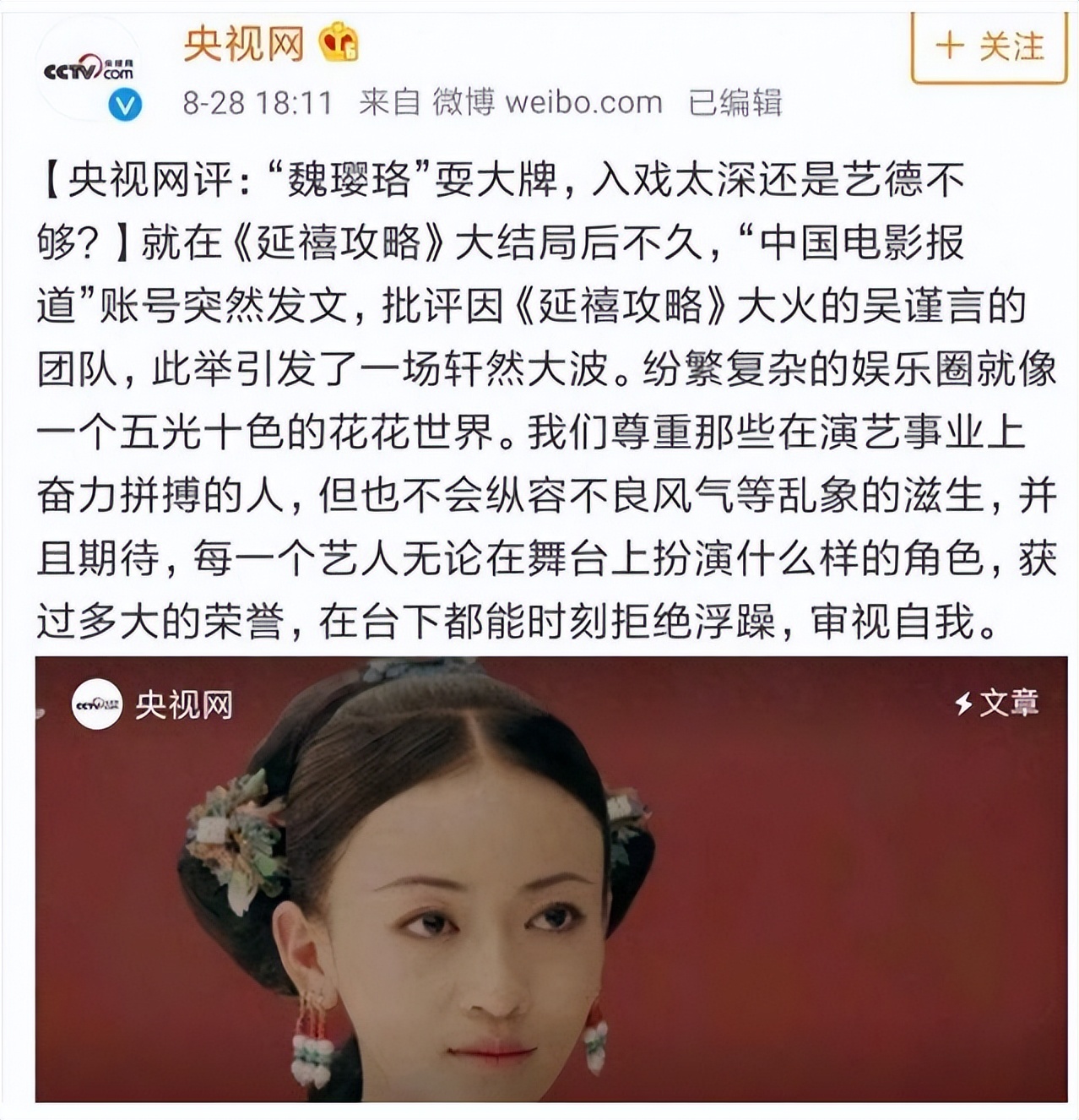
Task: Click the small 央视网 logo on image
Action: (97, 704)
